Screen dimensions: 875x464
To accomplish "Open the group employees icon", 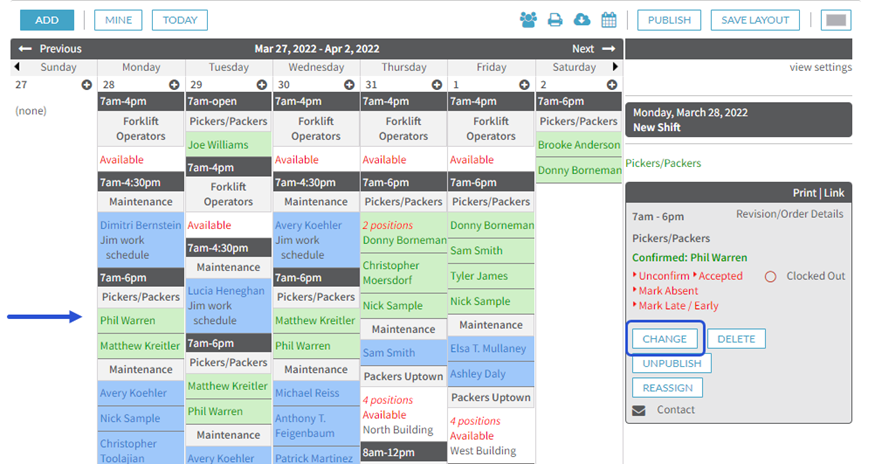I will [528, 20].
